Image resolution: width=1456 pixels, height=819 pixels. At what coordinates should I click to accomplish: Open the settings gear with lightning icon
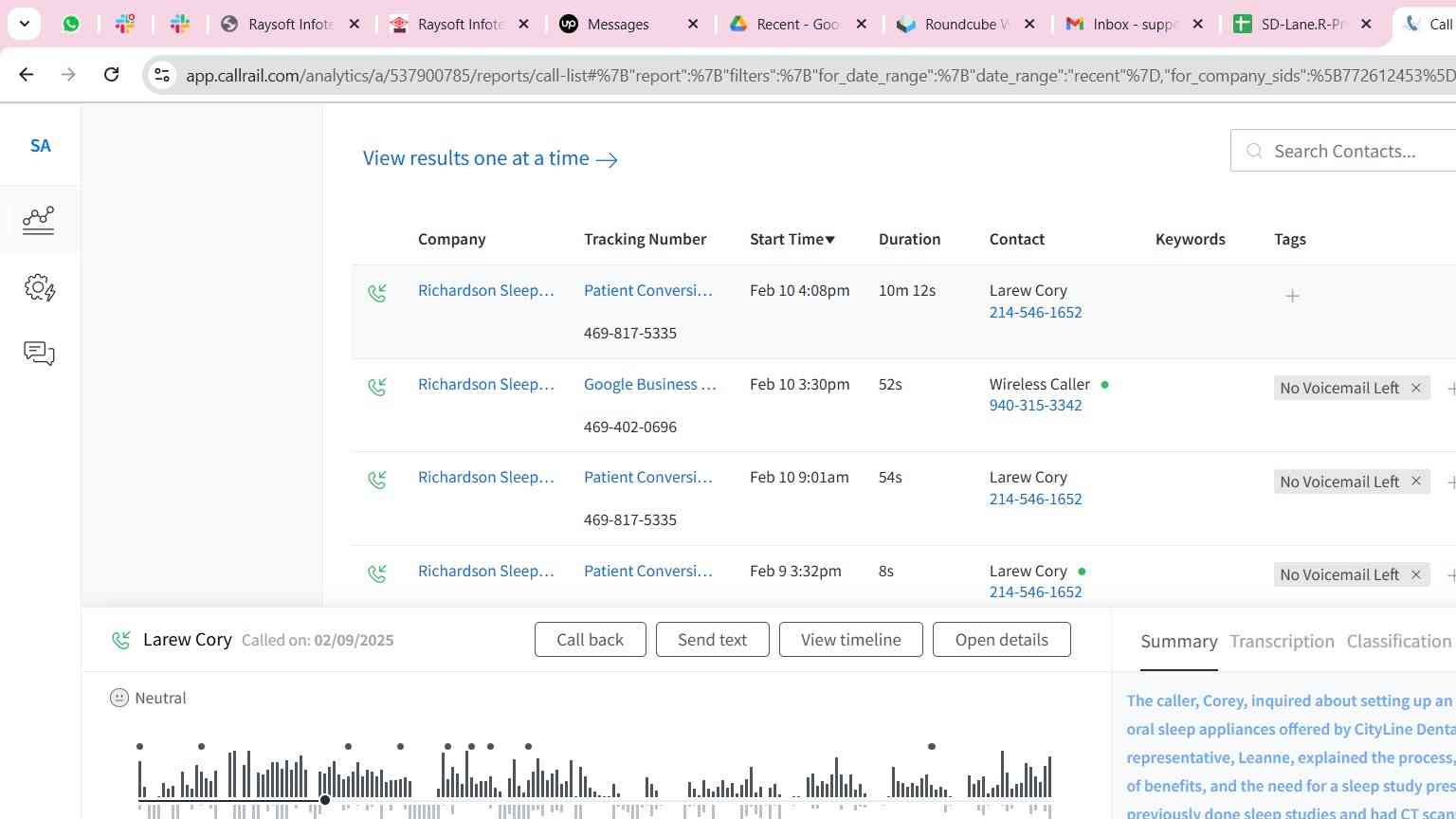tap(39, 287)
